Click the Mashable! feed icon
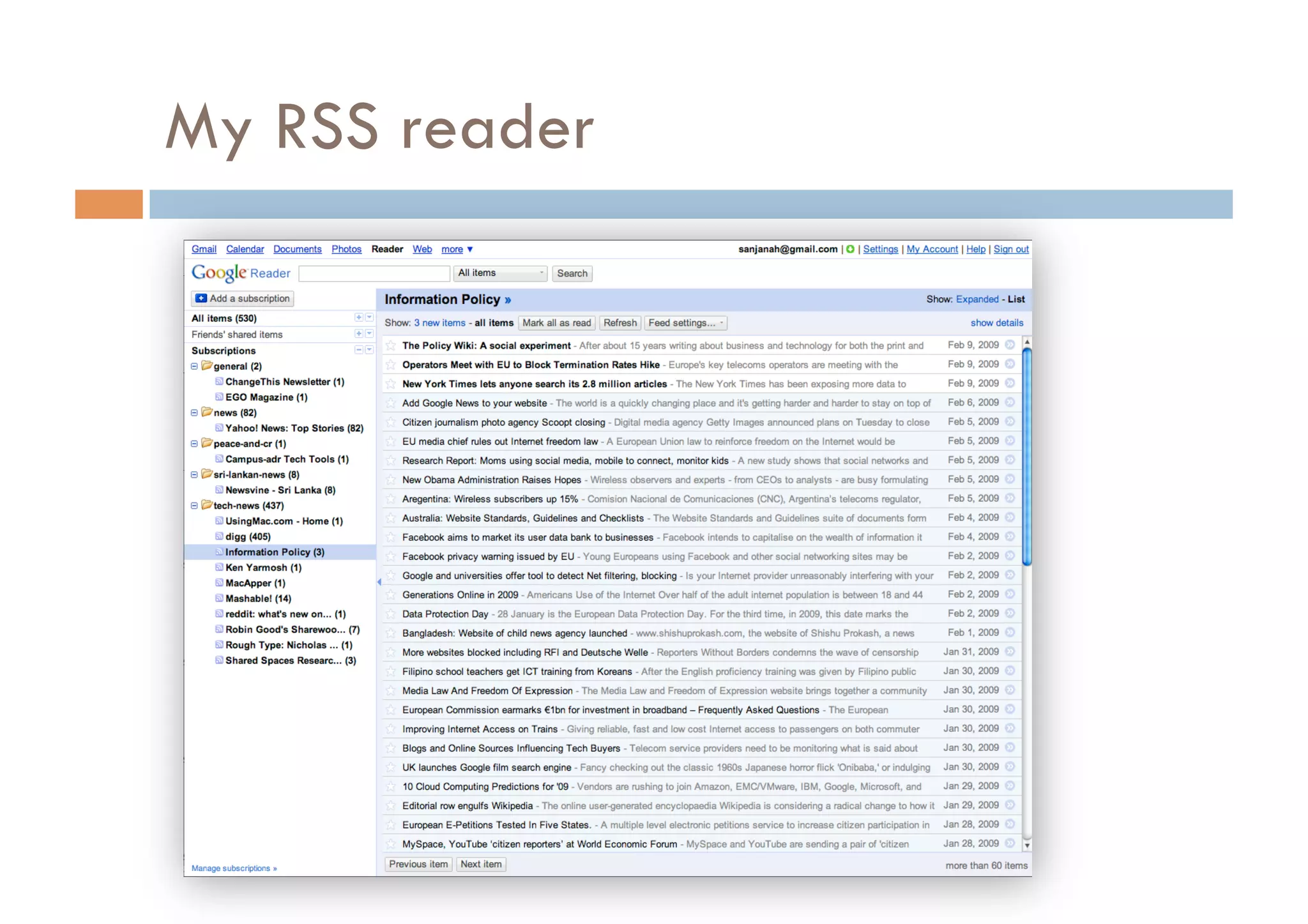 point(219,598)
